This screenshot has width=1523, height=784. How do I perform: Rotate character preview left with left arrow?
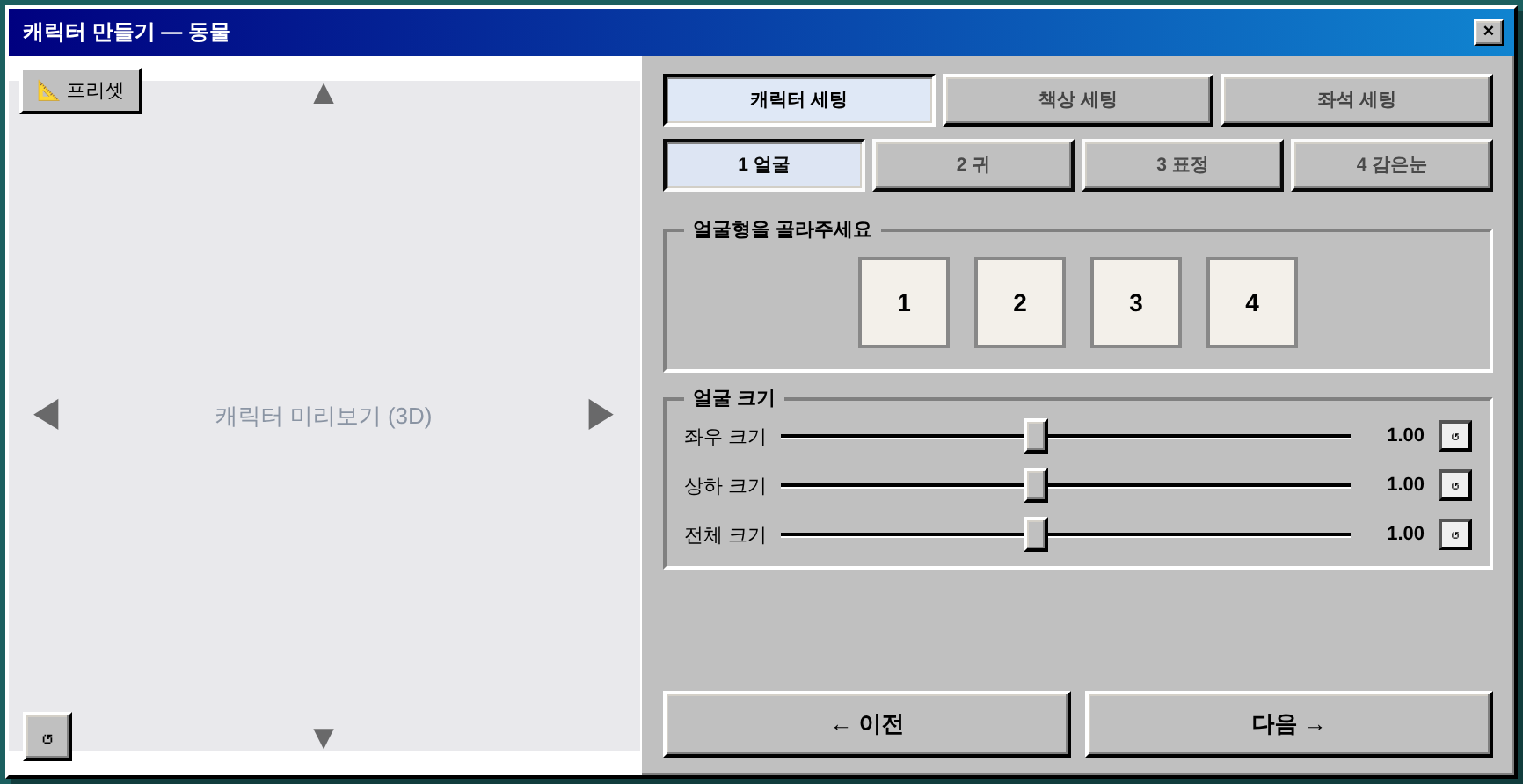click(47, 415)
